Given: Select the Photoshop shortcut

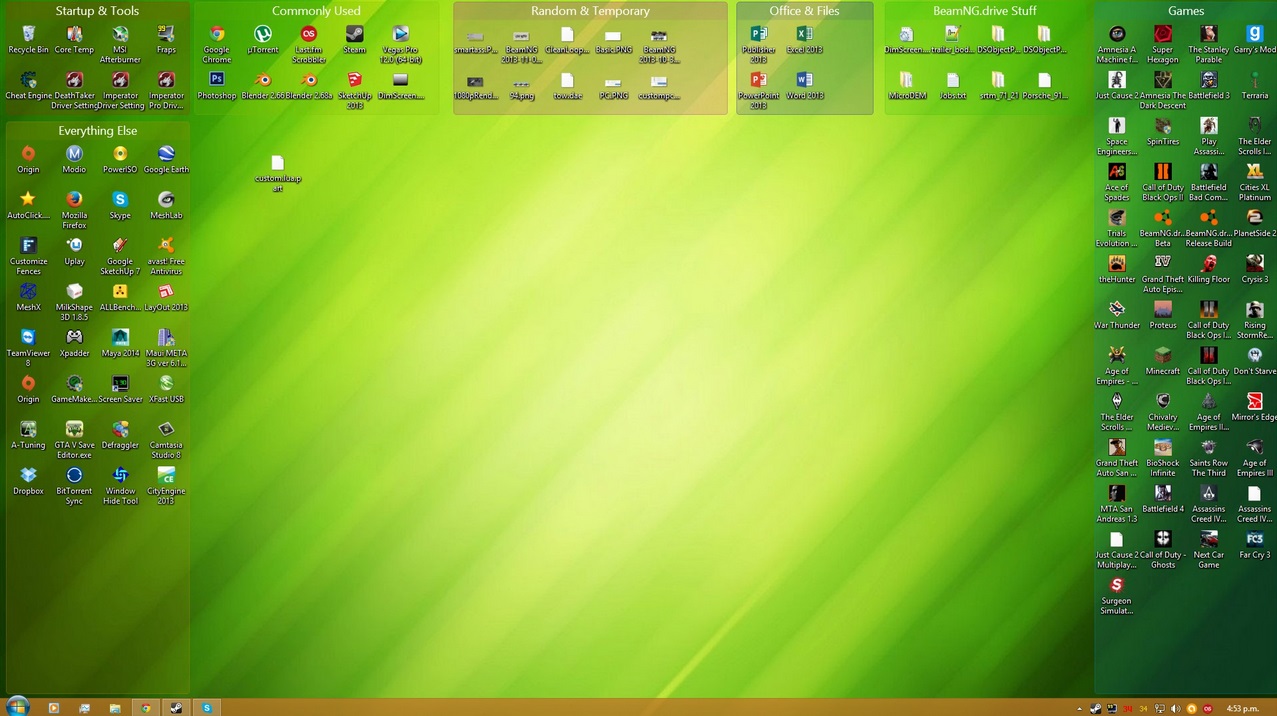Looking at the screenshot, I should tap(216, 86).
